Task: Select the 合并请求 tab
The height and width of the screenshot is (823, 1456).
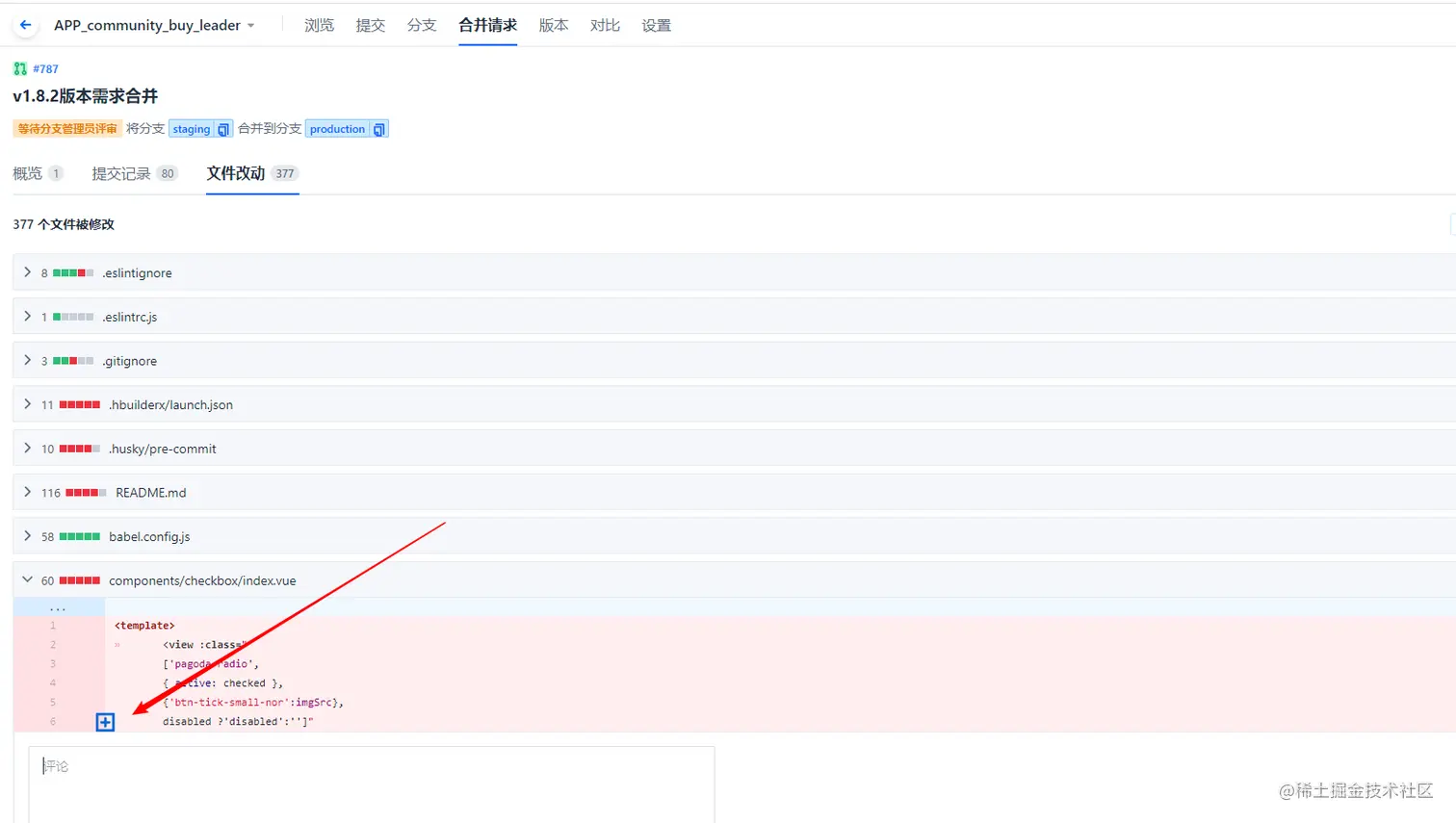Action: [x=487, y=25]
